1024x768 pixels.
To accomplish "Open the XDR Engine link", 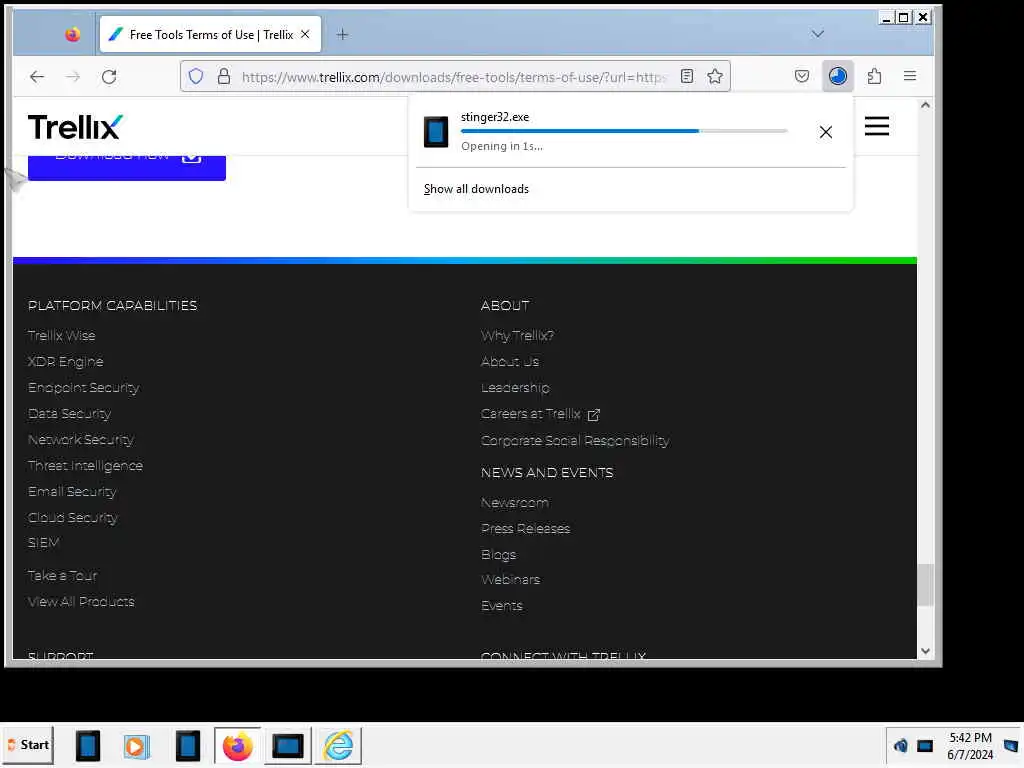I will [65, 362].
